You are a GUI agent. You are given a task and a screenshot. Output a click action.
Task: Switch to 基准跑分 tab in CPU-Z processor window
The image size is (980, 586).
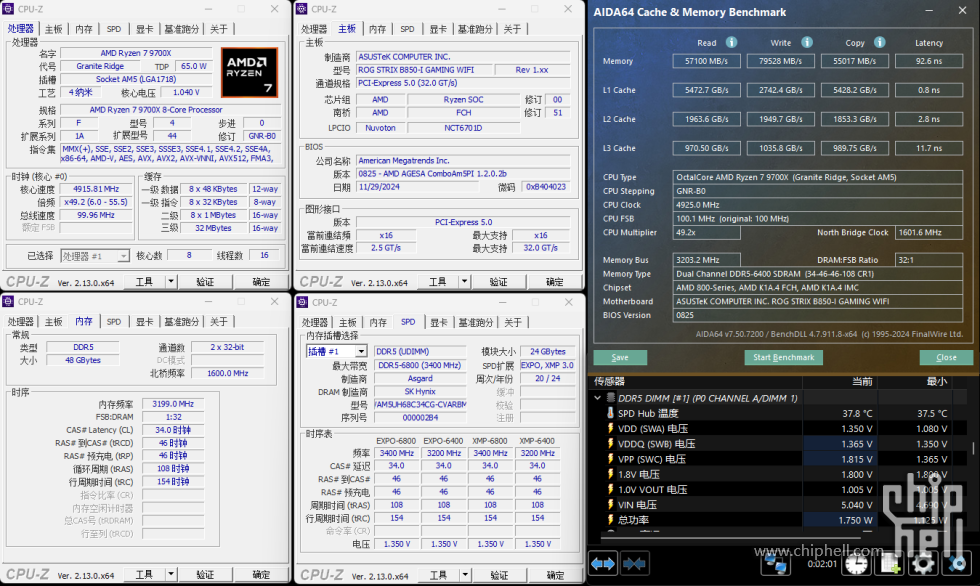click(181, 29)
